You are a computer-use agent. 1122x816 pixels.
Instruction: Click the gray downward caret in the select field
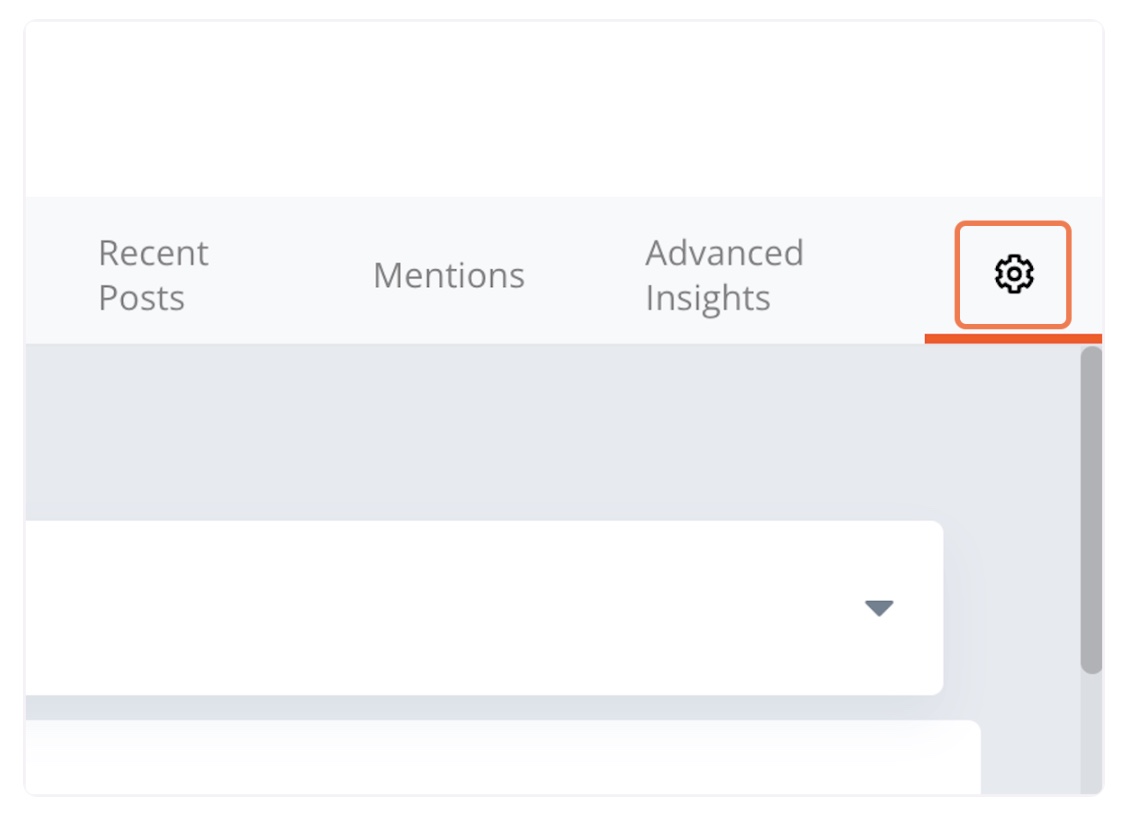coord(879,608)
